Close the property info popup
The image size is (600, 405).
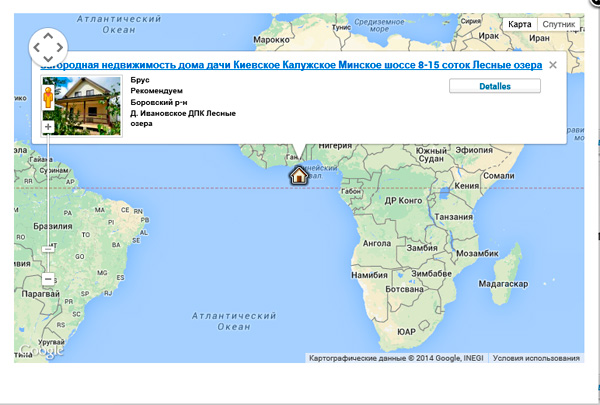coord(552,64)
